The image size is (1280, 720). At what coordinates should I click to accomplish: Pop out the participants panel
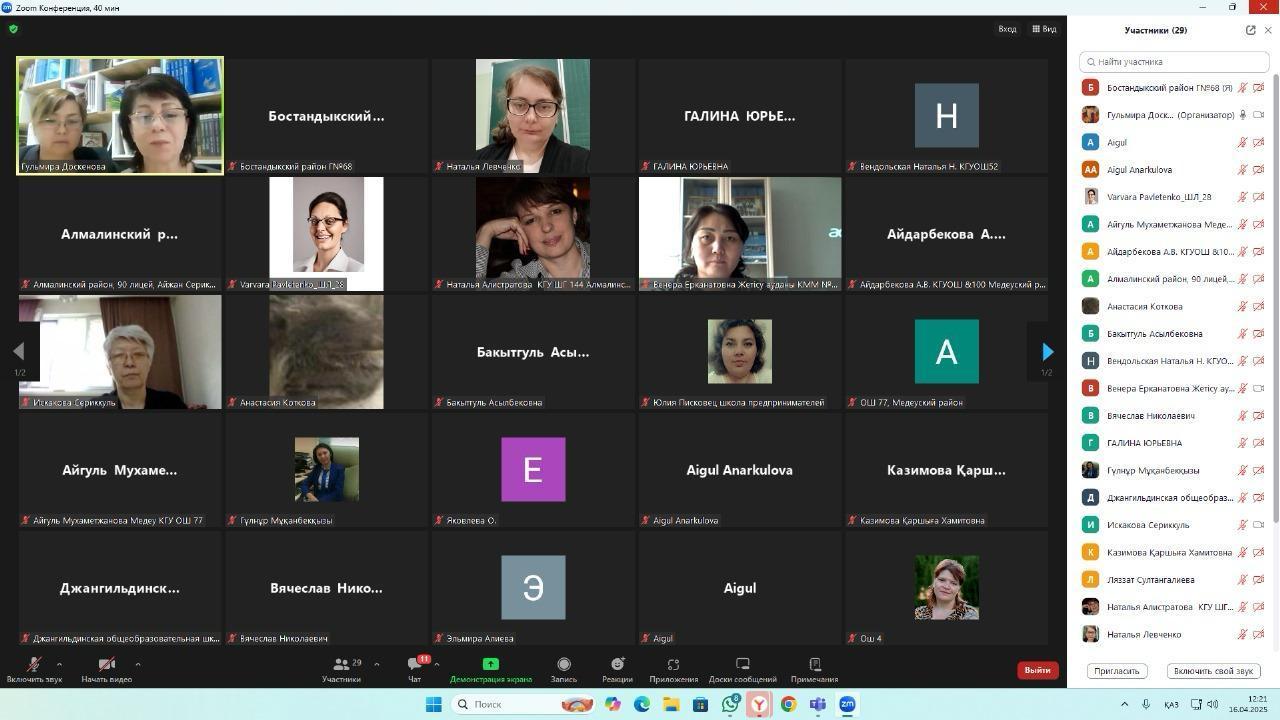tap(1250, 30)
